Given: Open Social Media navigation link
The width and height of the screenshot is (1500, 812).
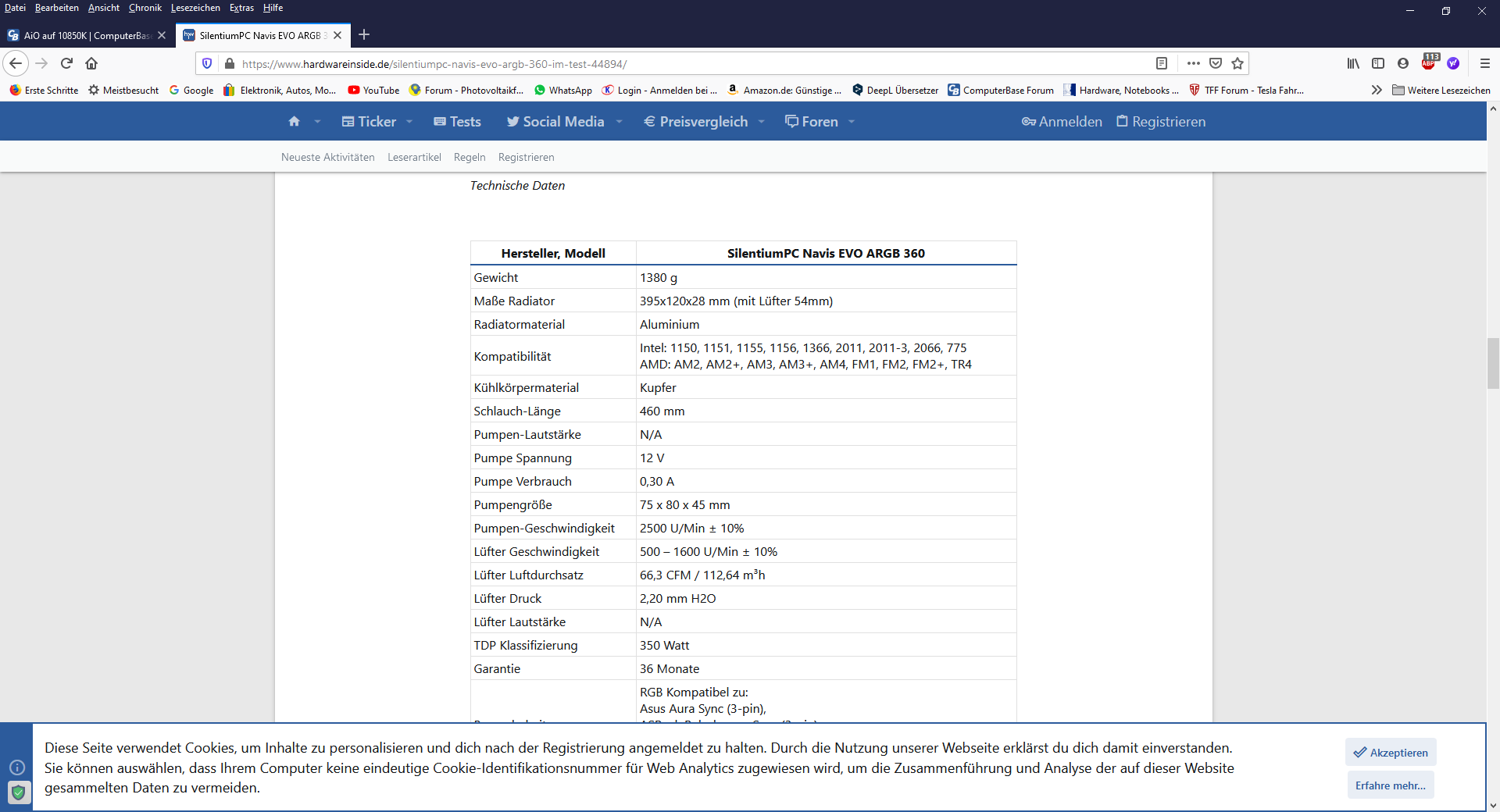Looking at the screenshot, I should tap(555, 122).
